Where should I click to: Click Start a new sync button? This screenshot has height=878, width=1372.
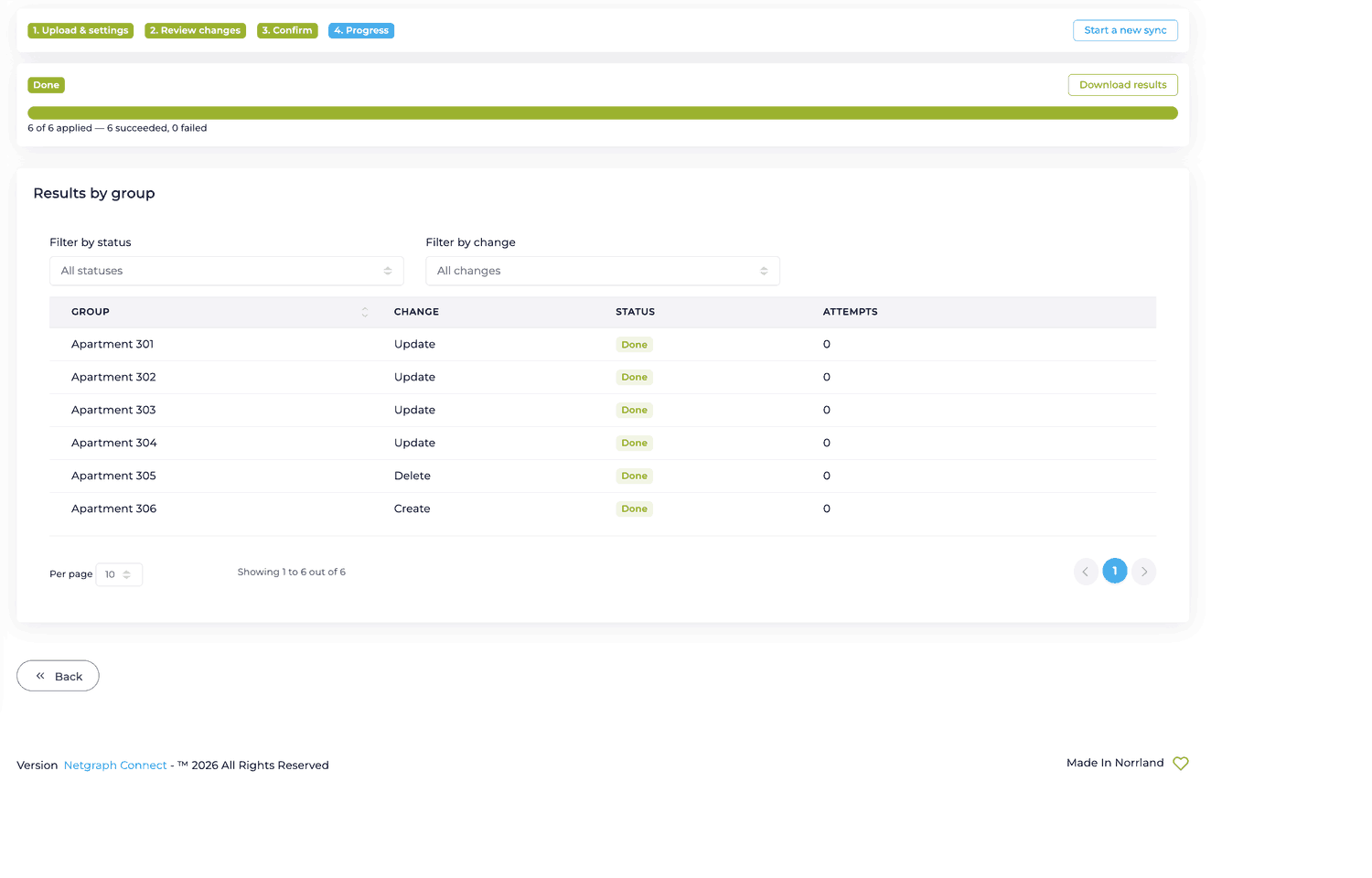point(1125,30)
